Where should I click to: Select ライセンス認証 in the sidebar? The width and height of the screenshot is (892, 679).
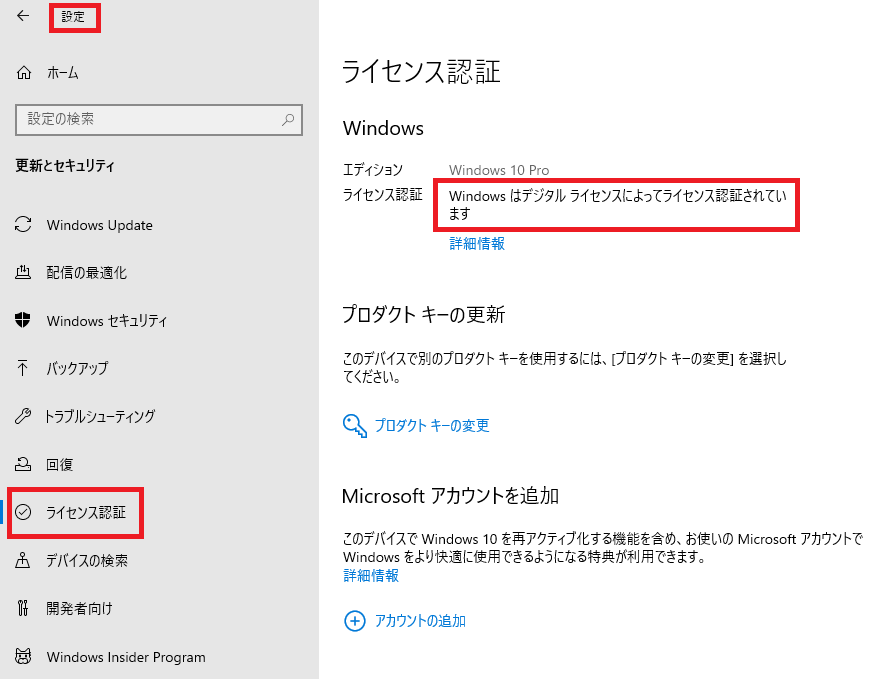coord(86,512)
